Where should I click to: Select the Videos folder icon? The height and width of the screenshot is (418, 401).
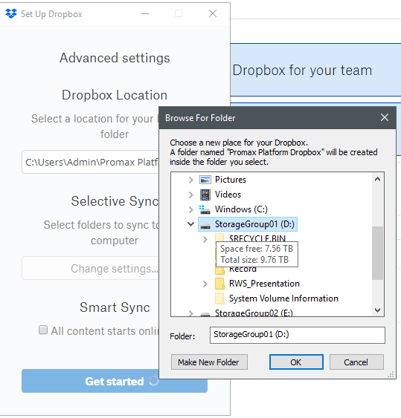[x=205, y=194]
